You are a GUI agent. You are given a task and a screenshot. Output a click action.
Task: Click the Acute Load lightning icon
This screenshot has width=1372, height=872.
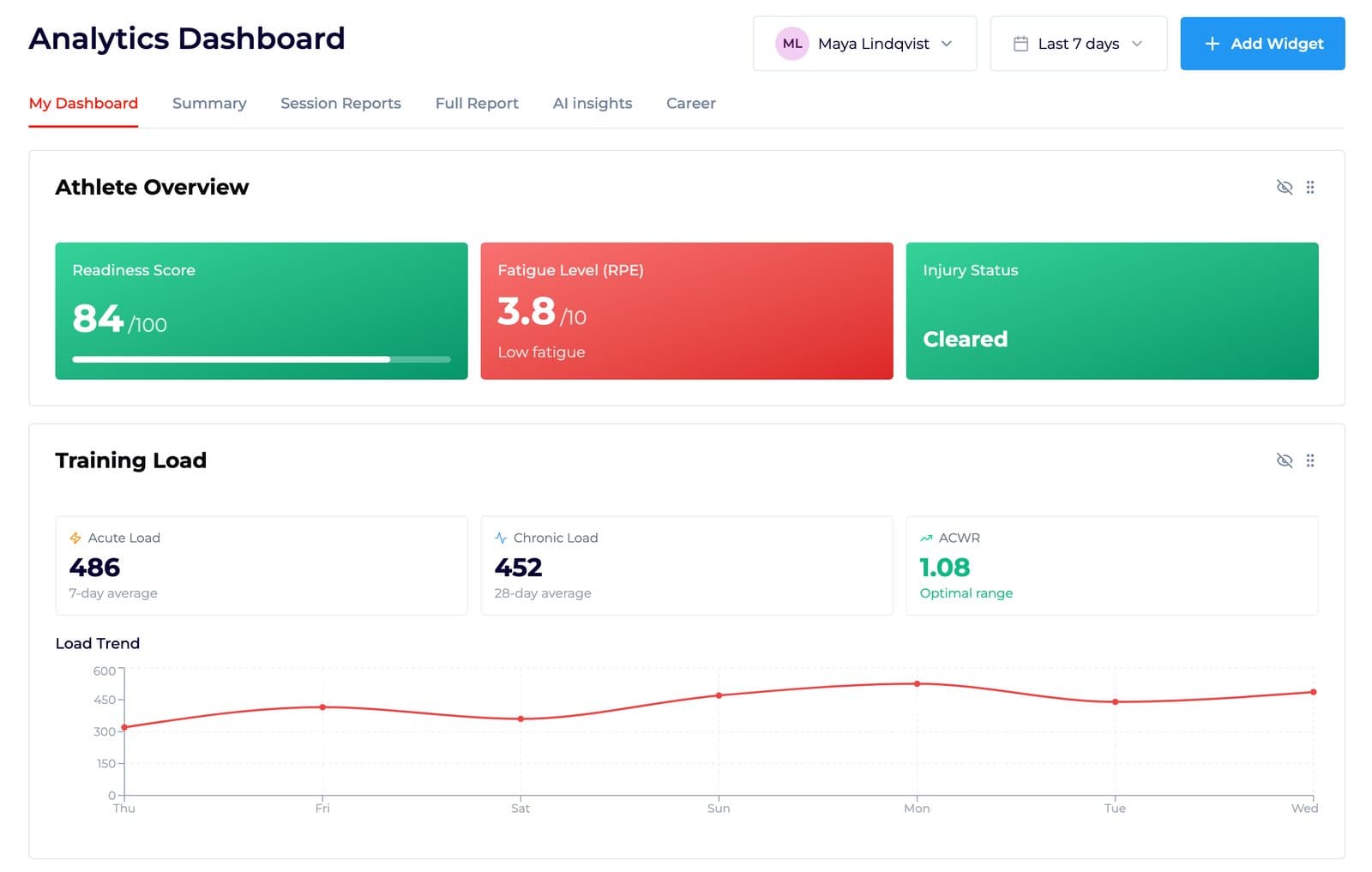pos(75,538)
